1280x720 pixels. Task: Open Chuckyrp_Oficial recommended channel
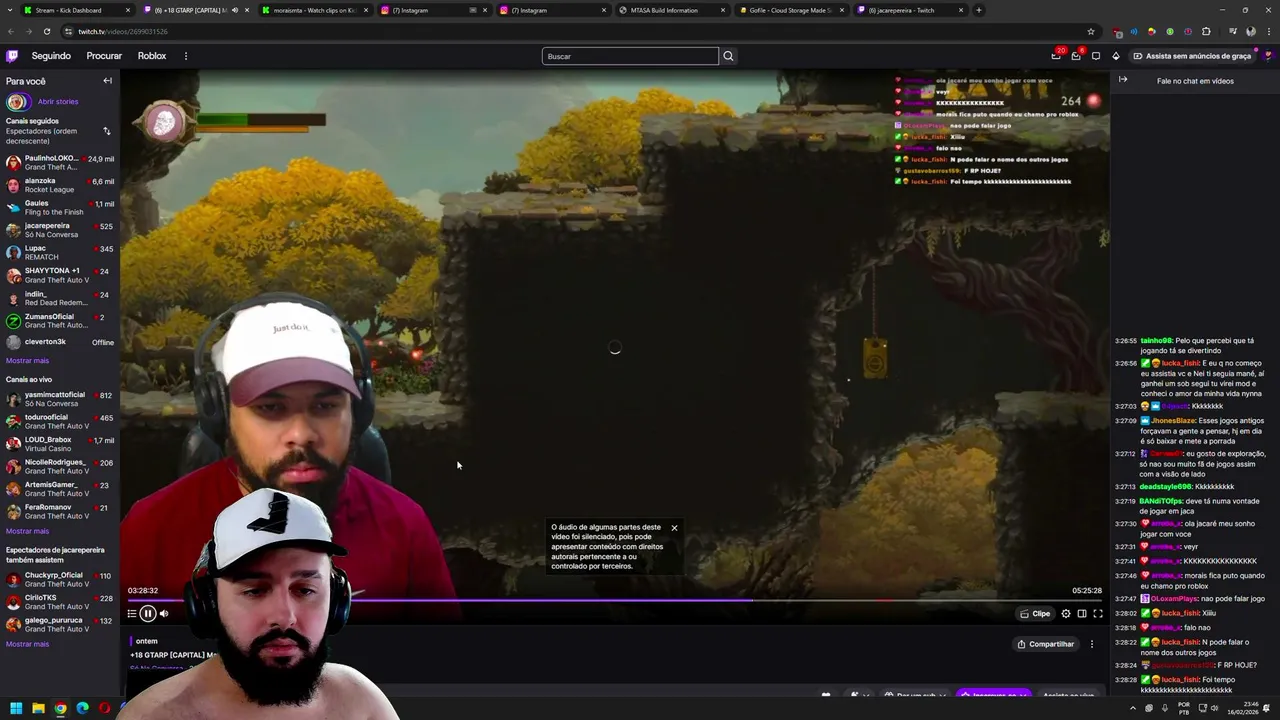pos(59,579)
